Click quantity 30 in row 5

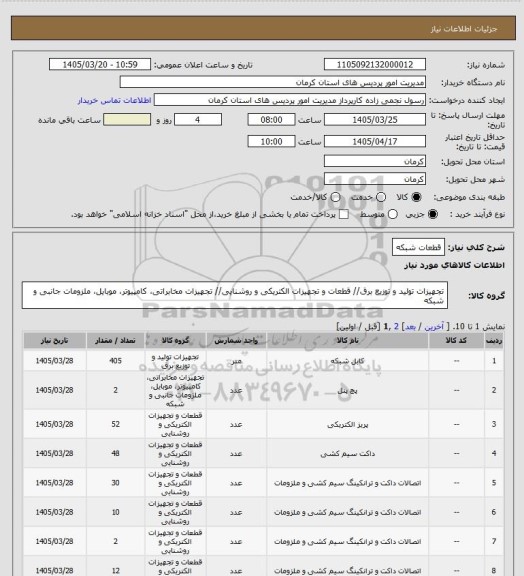tap(115, 483)
